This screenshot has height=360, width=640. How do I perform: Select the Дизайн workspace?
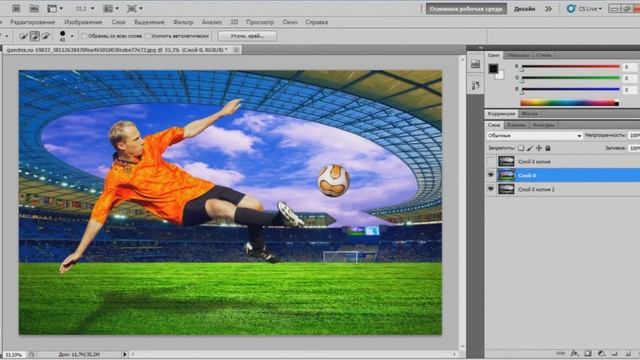[x=524, y=9]
